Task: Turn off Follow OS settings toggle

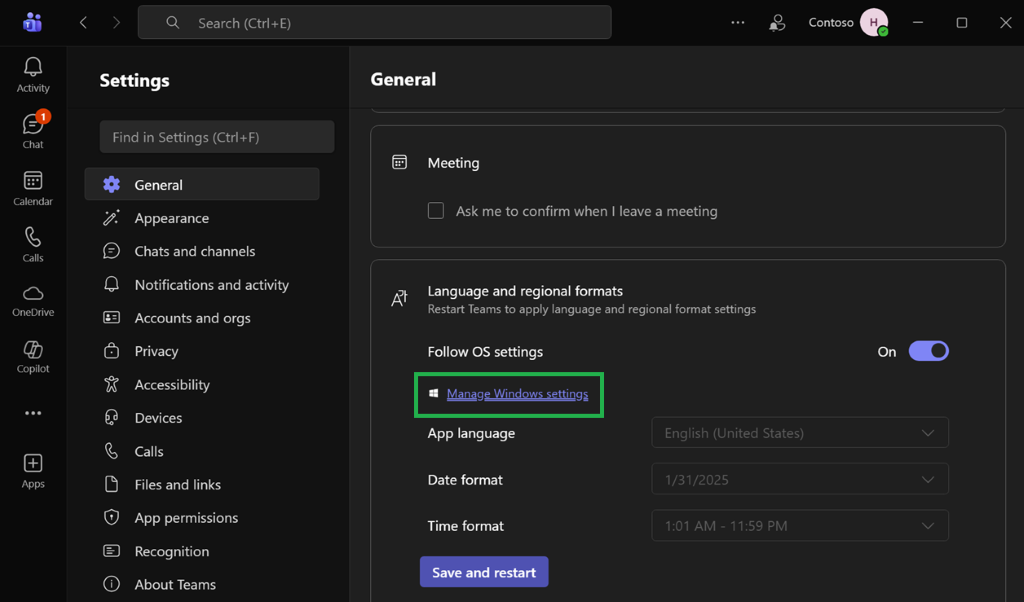Action: tap(928, 351)
